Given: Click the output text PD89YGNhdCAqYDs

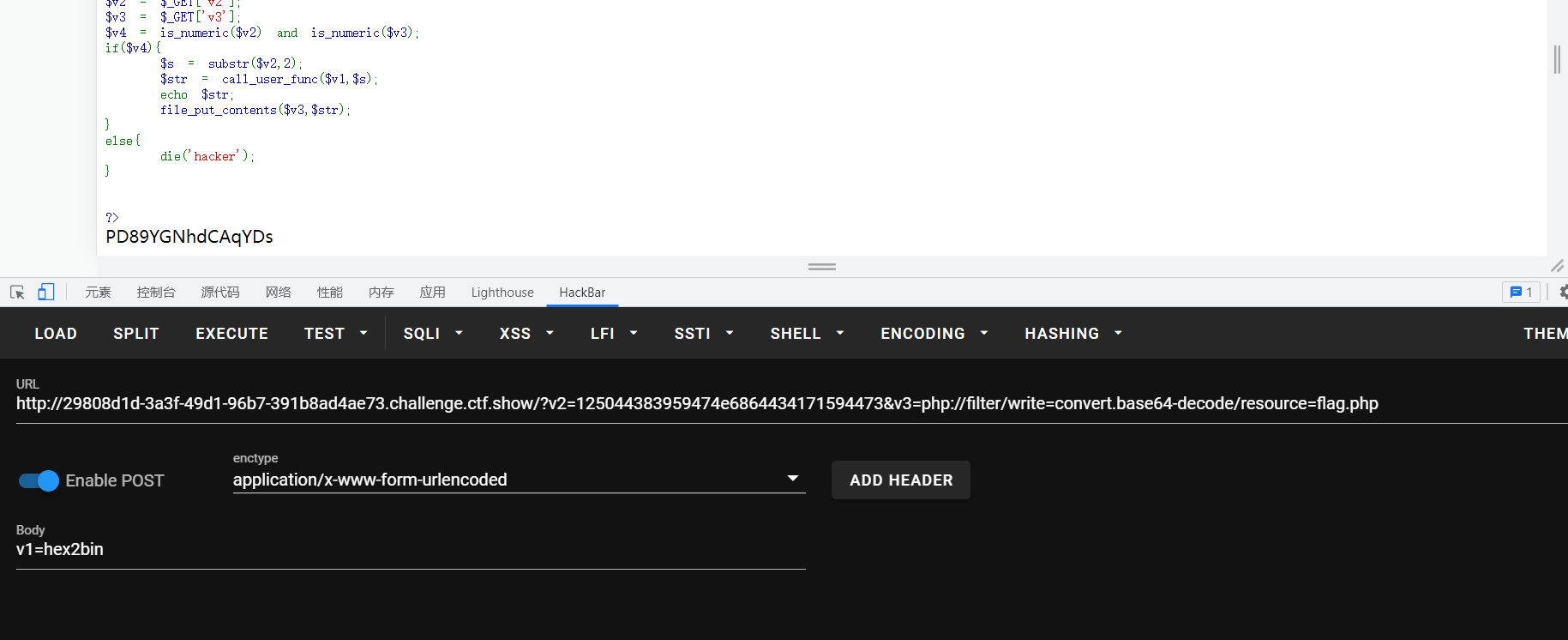Looking at the screenshot, I should (189, 237).
